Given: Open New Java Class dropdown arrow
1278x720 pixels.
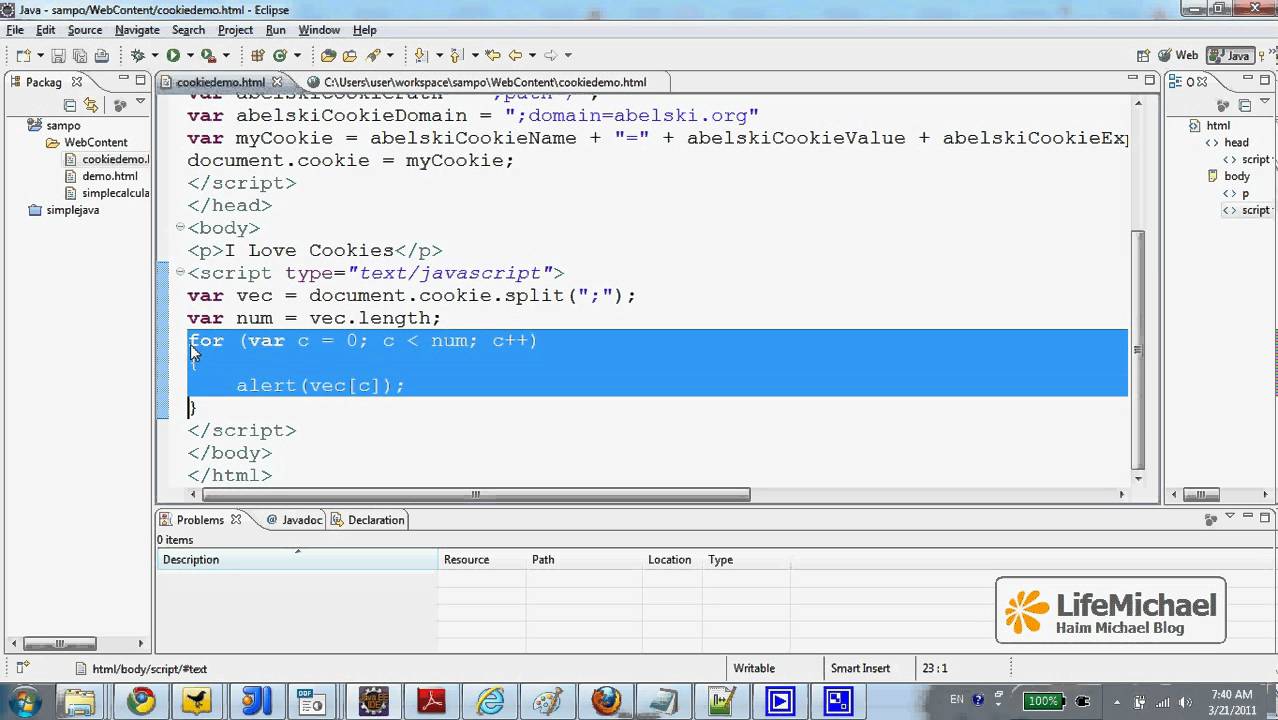Looking at the screenshot, I should pyautogui.click(x=296, y=56).
